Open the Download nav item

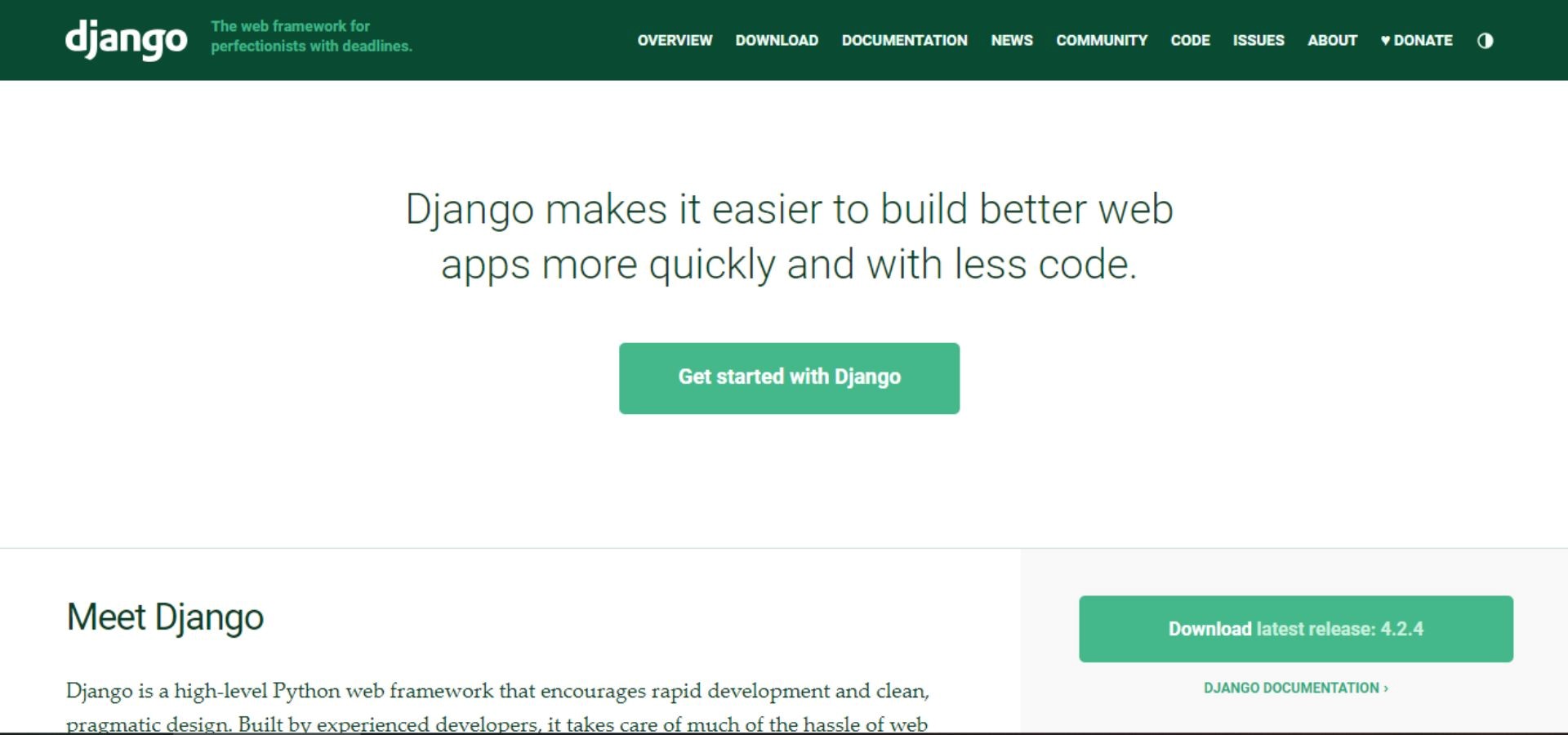[x=777, y=41]
